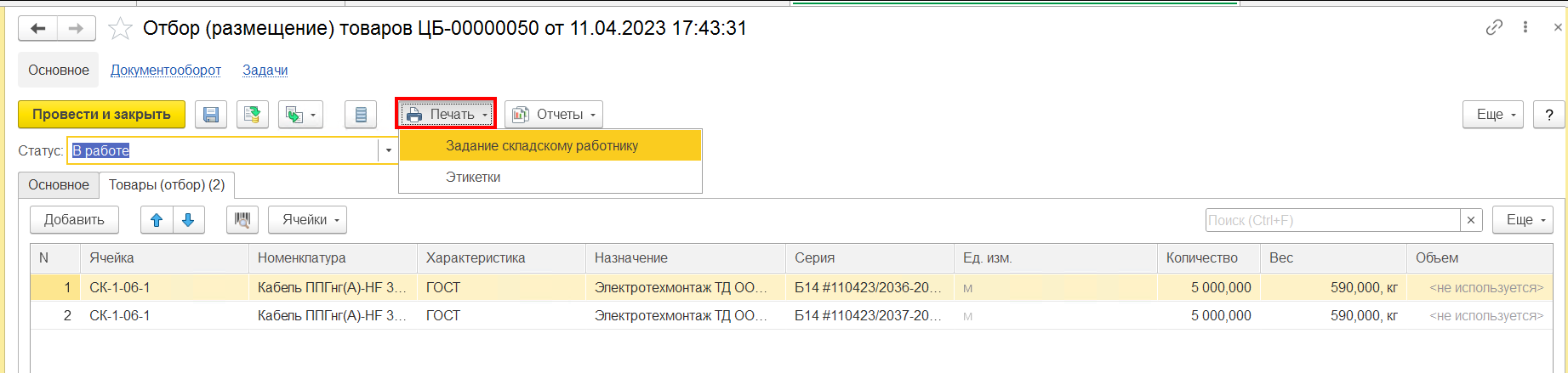Add document to favorites star
Screen dimensions: 1568x373
(120, 29)
